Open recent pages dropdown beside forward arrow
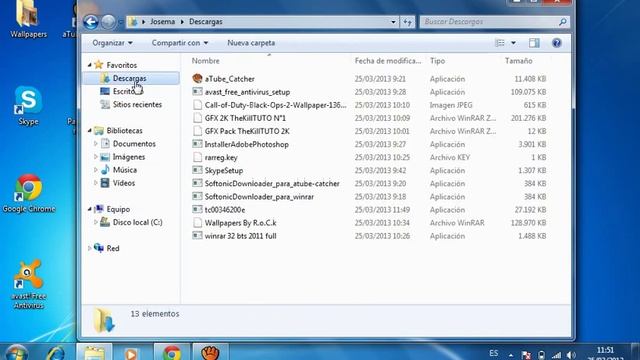This screenshot has width=640, height=360. click(121, 22)
